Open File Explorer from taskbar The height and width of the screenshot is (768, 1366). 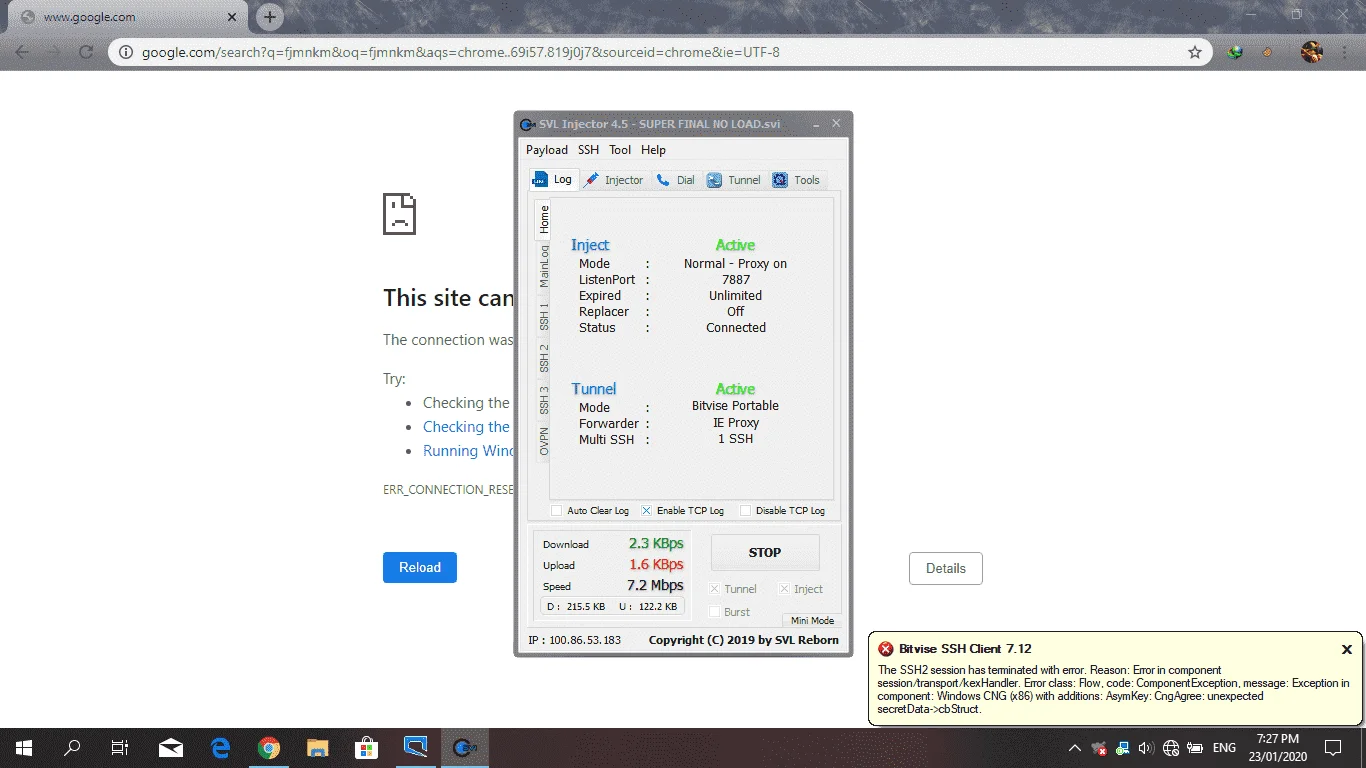click(318, 747)
